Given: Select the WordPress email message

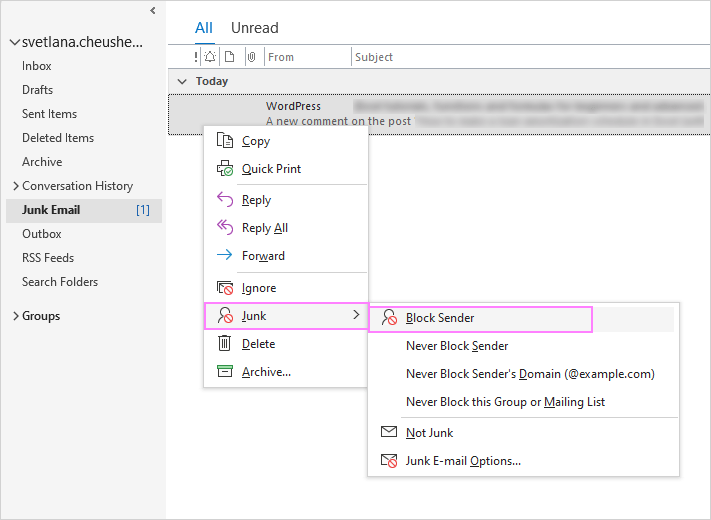Looking at the screenshot, I should [x=439, y=114].
